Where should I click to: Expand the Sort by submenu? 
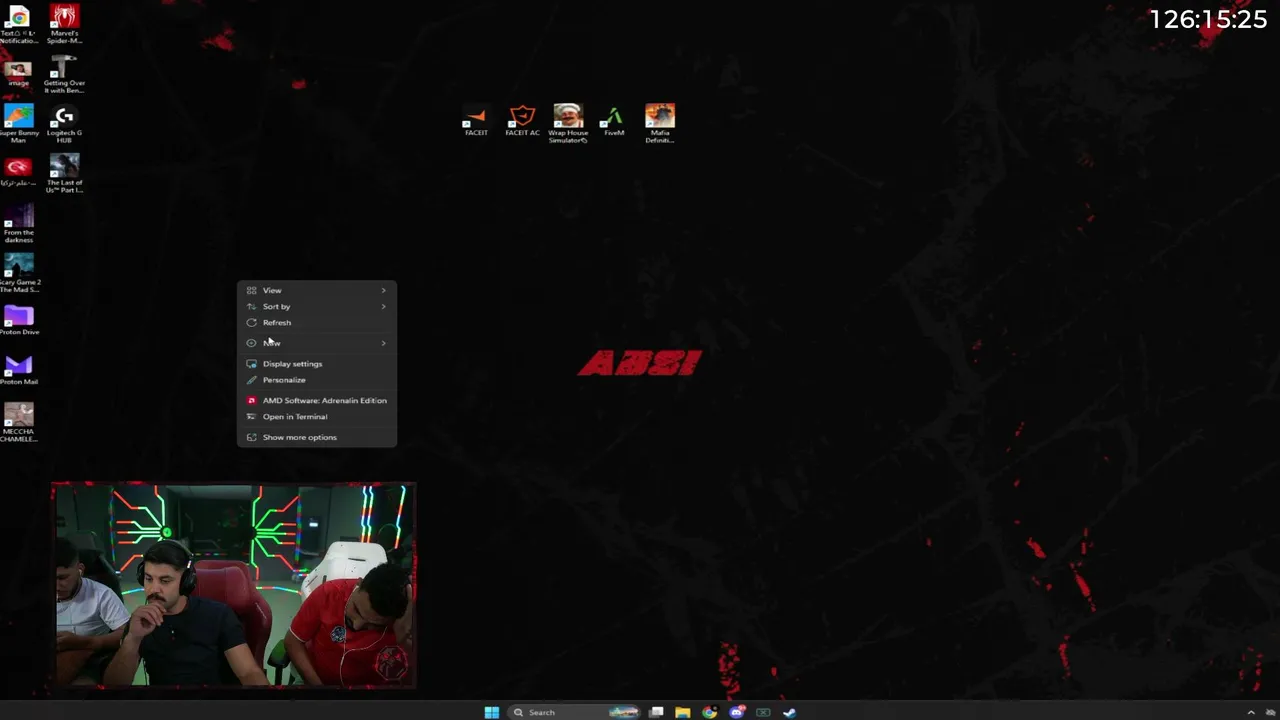[x=317, y=306]
